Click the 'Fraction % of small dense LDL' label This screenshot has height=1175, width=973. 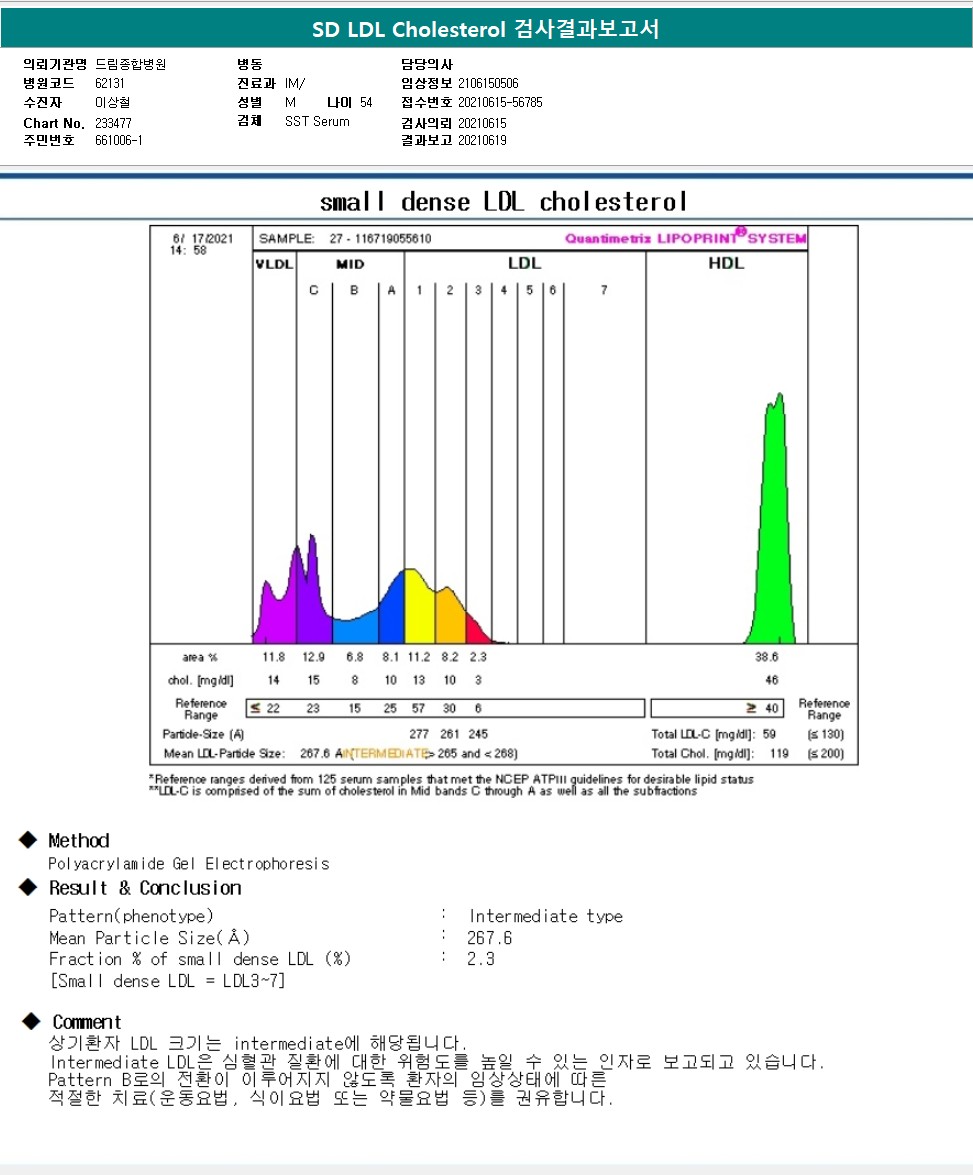(200, 959)
